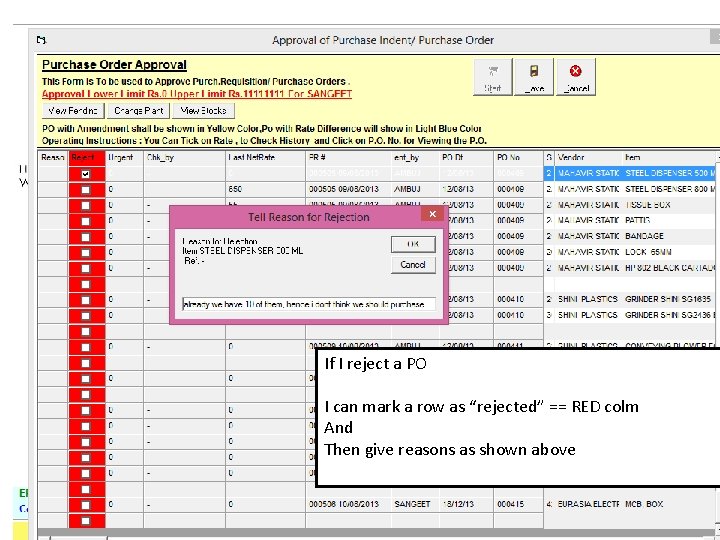Click the highlighted STEEL DISPENSER 500 ML item cell
The height and width of the screenshot is (540, 720).
669,173
